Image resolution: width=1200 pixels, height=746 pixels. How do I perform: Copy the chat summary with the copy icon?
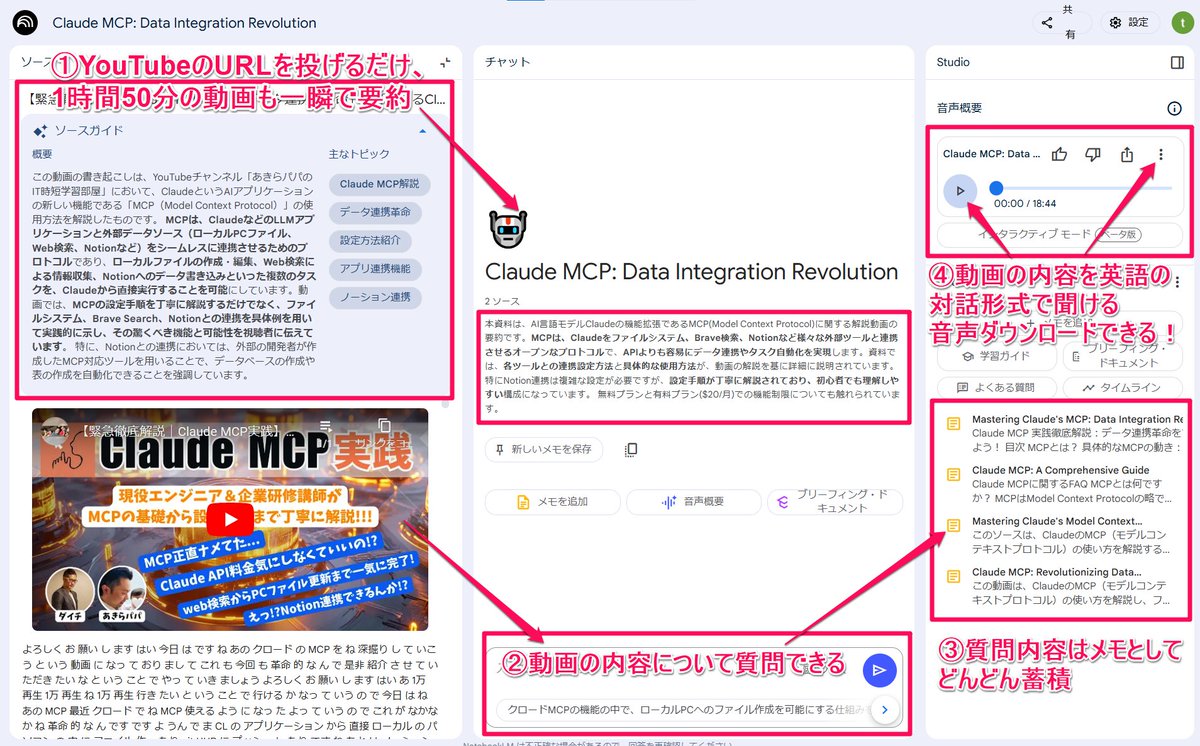click(x=630, y=450)
